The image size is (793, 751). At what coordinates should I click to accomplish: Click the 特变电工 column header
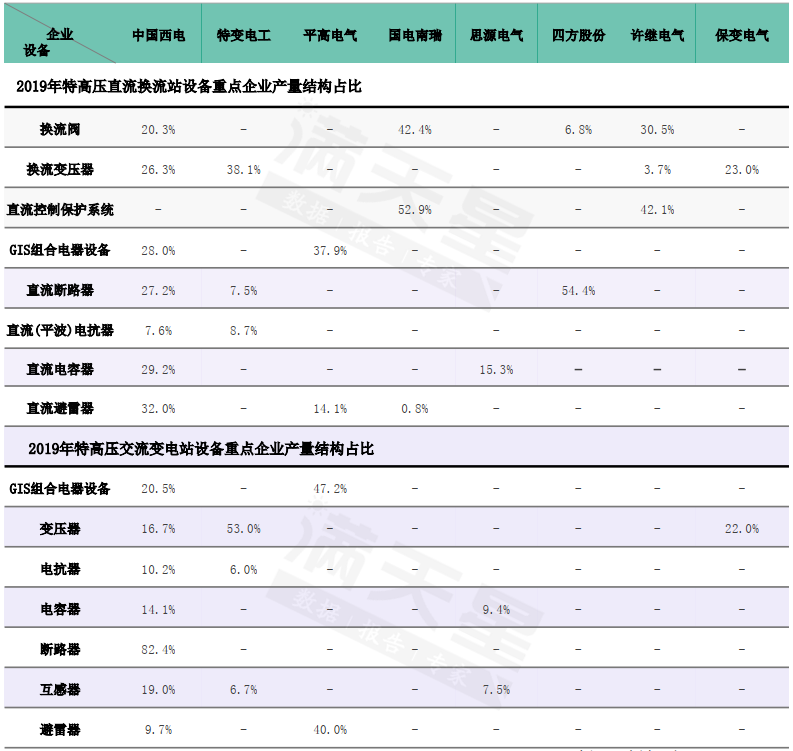[x=244, y=35]
